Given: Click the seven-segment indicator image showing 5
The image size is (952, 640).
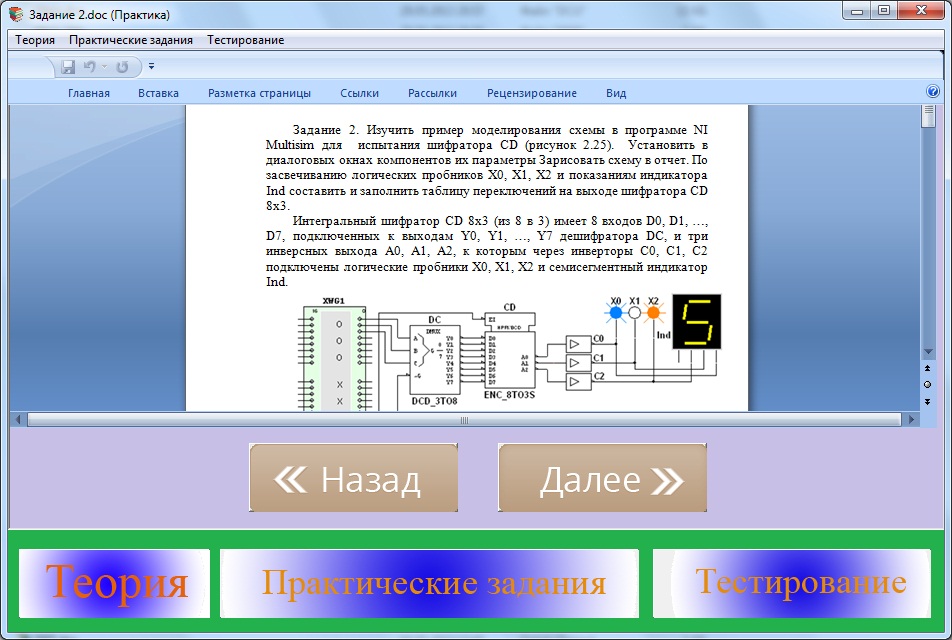Looking at the screenshot, I should tap(696, 321).
